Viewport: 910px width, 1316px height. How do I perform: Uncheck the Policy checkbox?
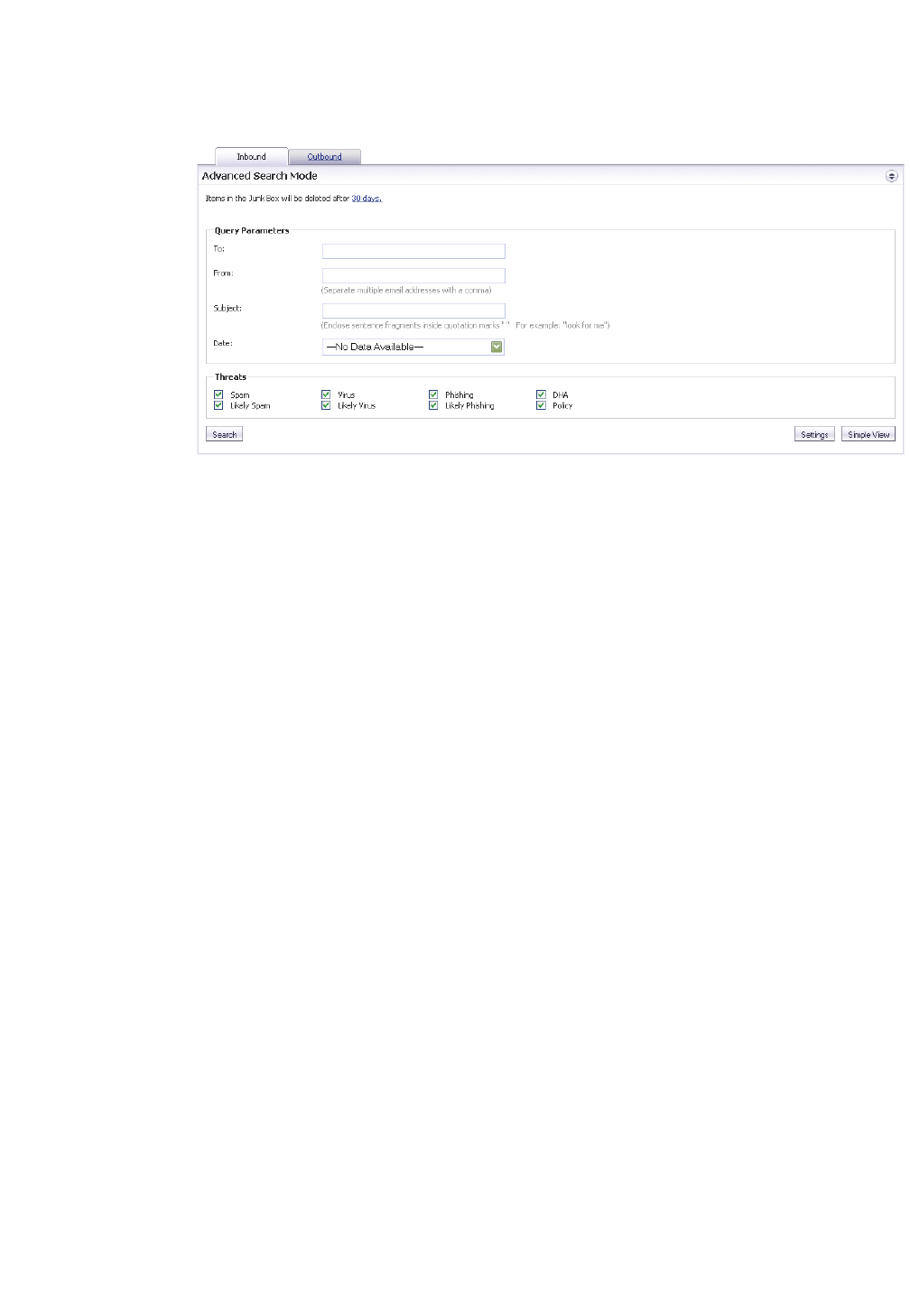click(541, 405)
